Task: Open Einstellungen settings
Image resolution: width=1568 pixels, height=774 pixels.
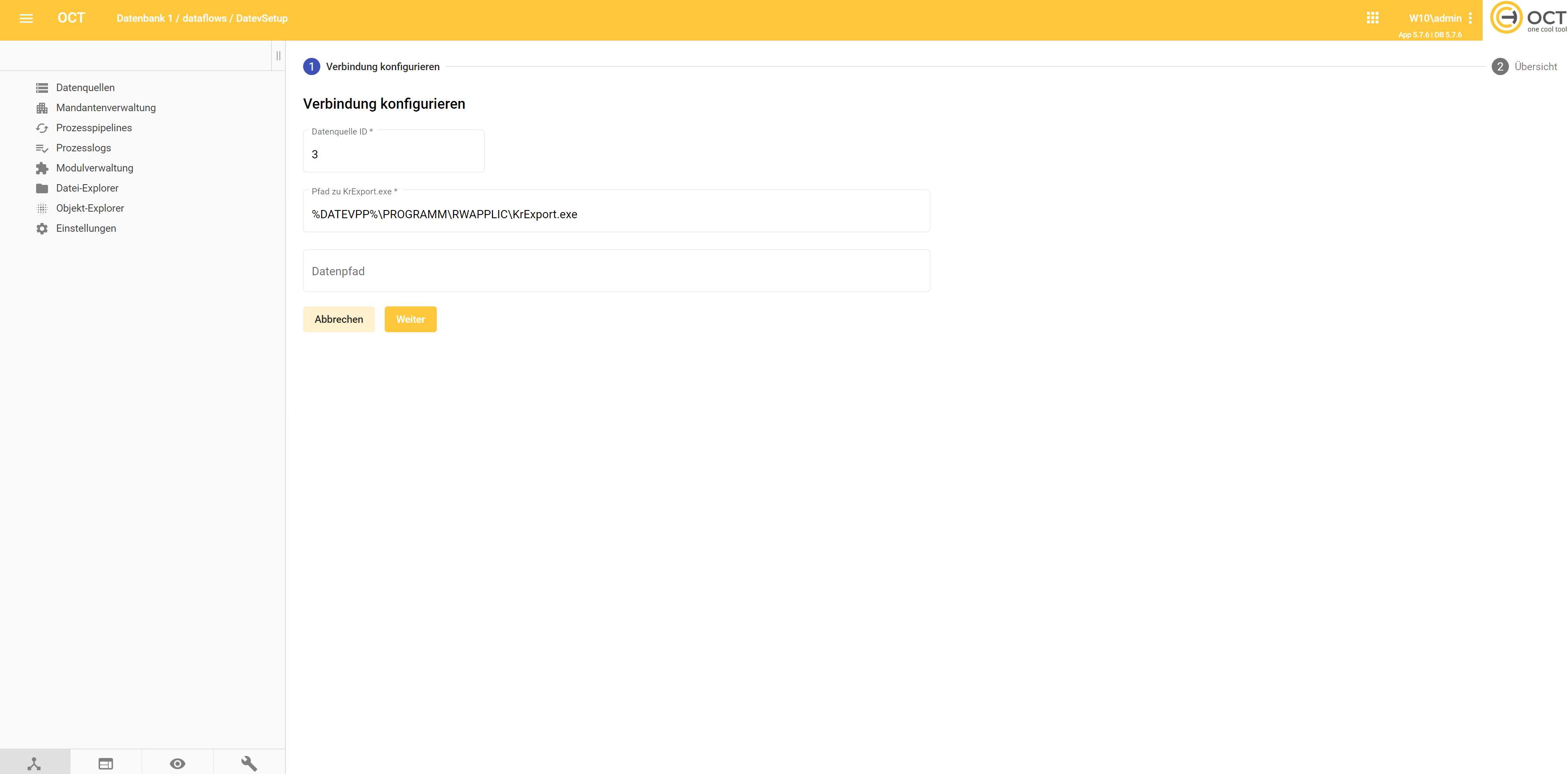Action: (86, 228)
